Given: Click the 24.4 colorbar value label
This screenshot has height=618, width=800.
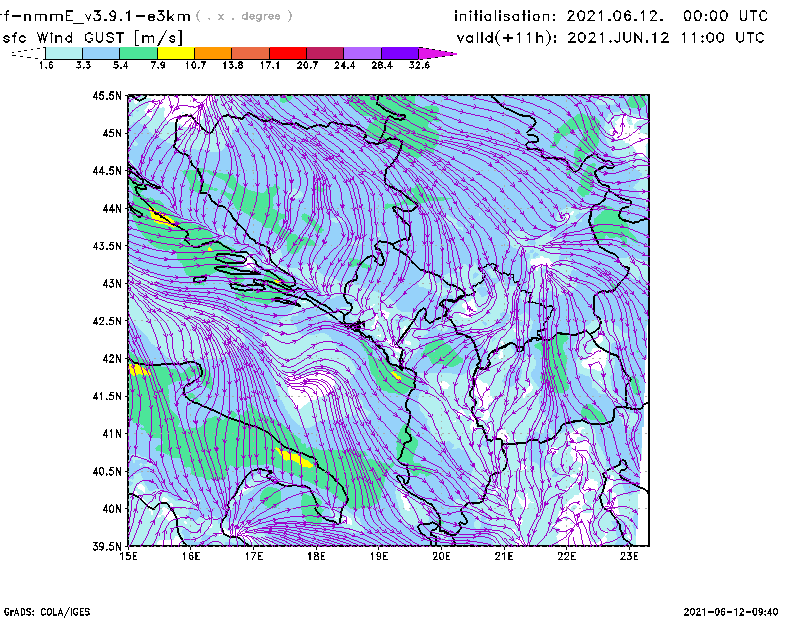Looking at the screenshot, I should click(x=344, y=65).
